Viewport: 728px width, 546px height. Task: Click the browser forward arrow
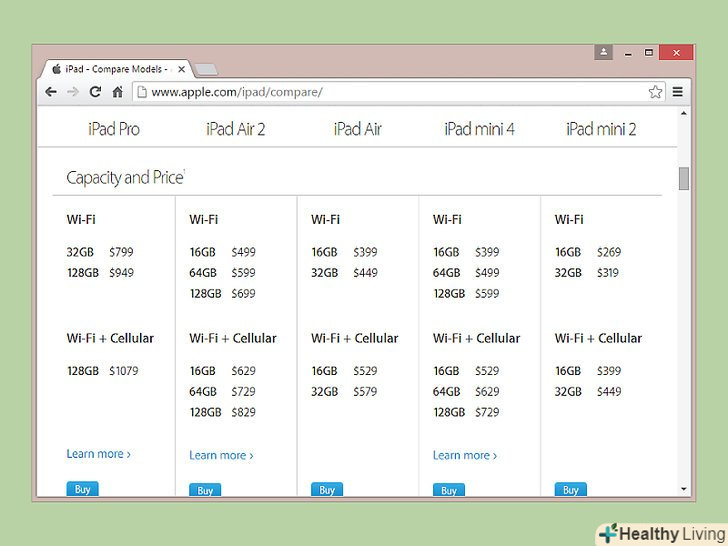pyautogui.click(x=73, y=92)
